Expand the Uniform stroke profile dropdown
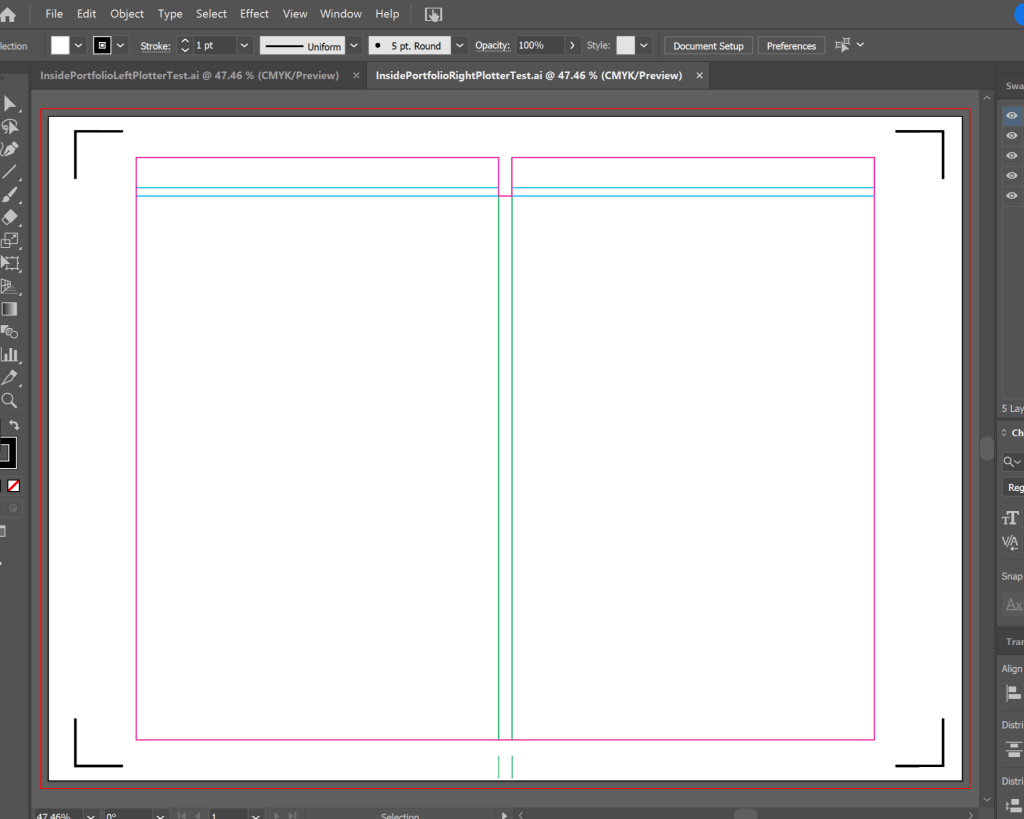Screen dimensions: 1024x819 (354, 46)
